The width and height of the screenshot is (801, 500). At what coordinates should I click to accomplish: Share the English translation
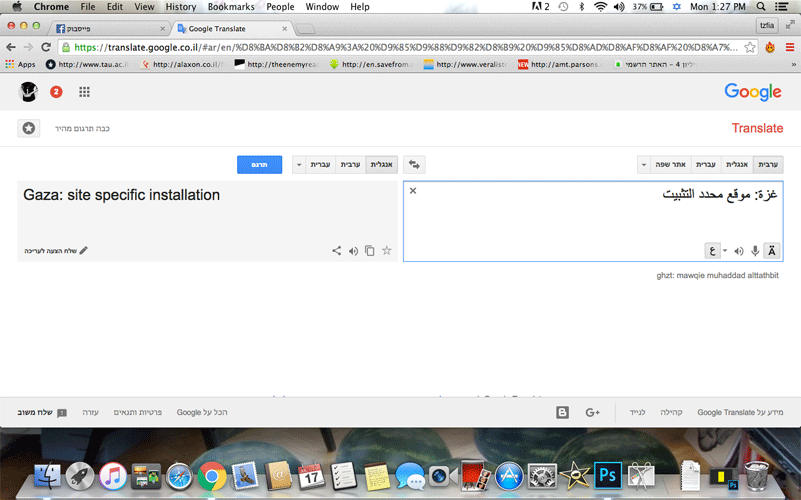pos(336,250)
